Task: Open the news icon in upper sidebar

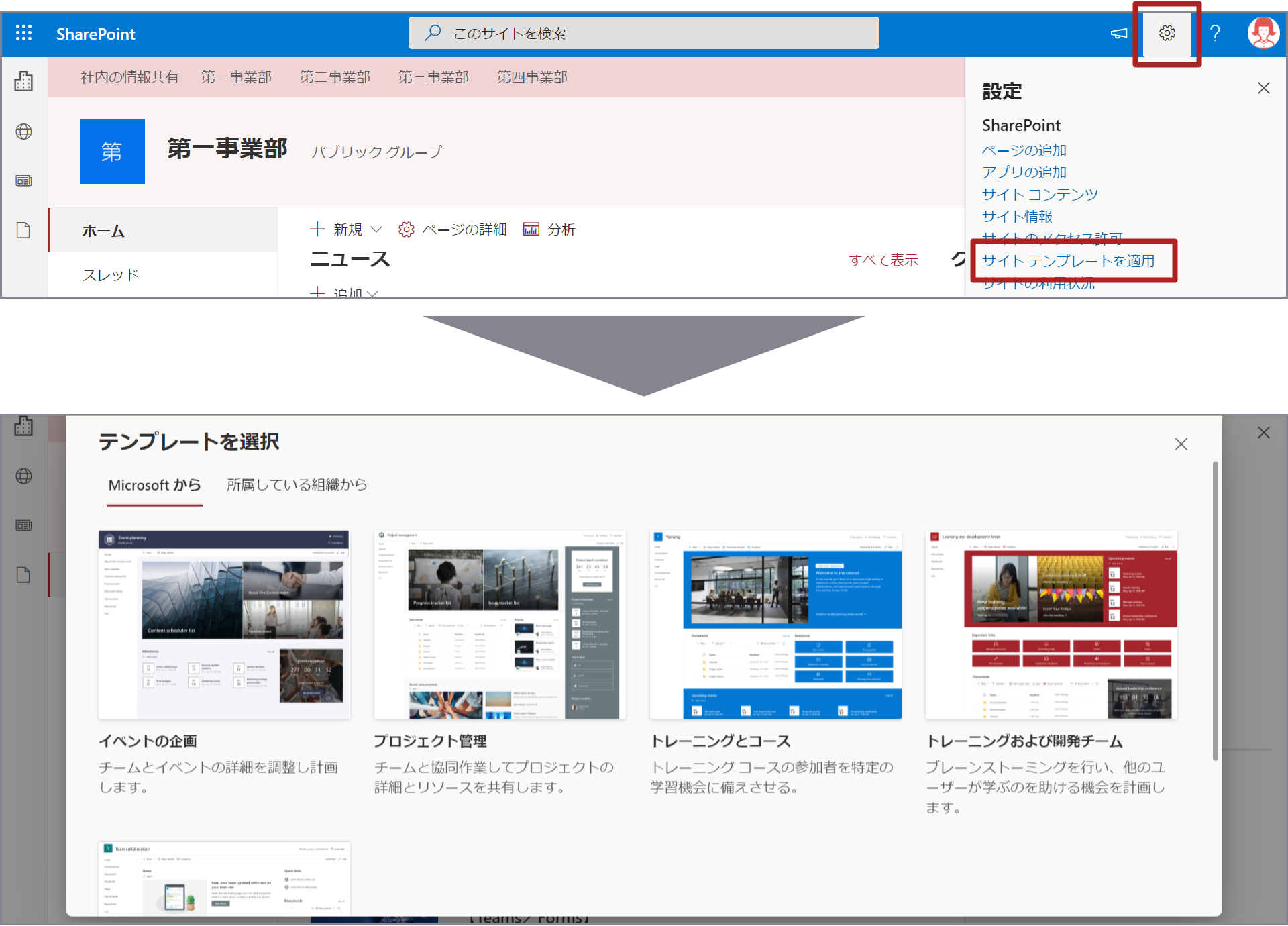Action: pyautogui.click(x=23, y=181)
